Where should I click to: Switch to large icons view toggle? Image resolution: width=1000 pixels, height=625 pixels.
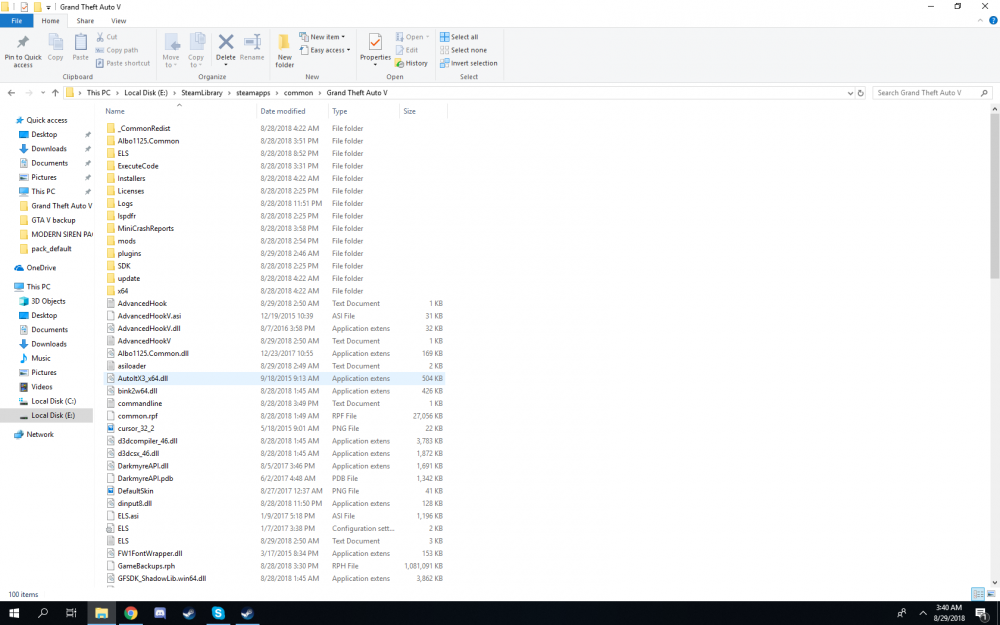pos(990,594)
